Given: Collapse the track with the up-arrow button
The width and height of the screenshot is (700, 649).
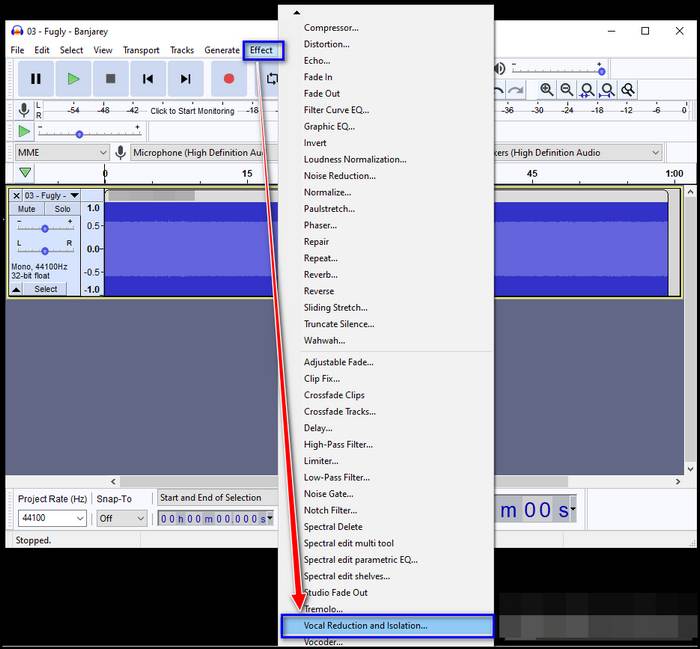Looking at the screenshot, I should [x=16, y=289].
